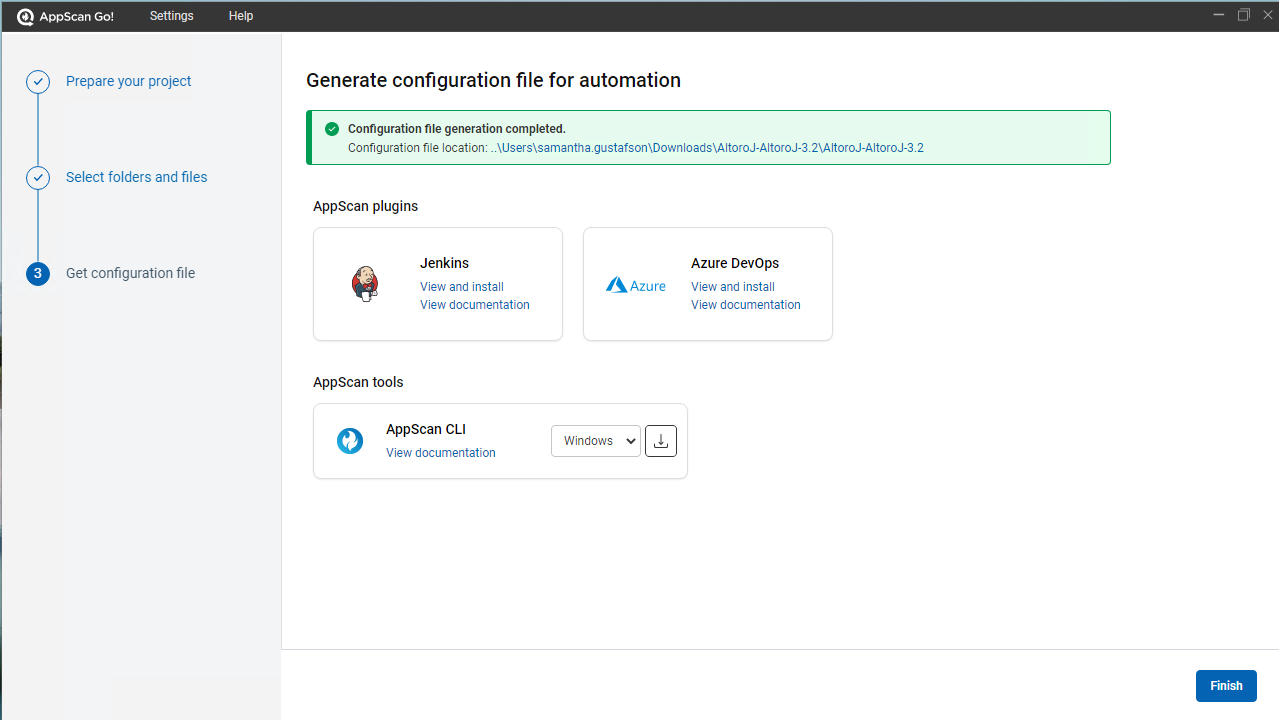Open the configuration file location path

(707, 148)
